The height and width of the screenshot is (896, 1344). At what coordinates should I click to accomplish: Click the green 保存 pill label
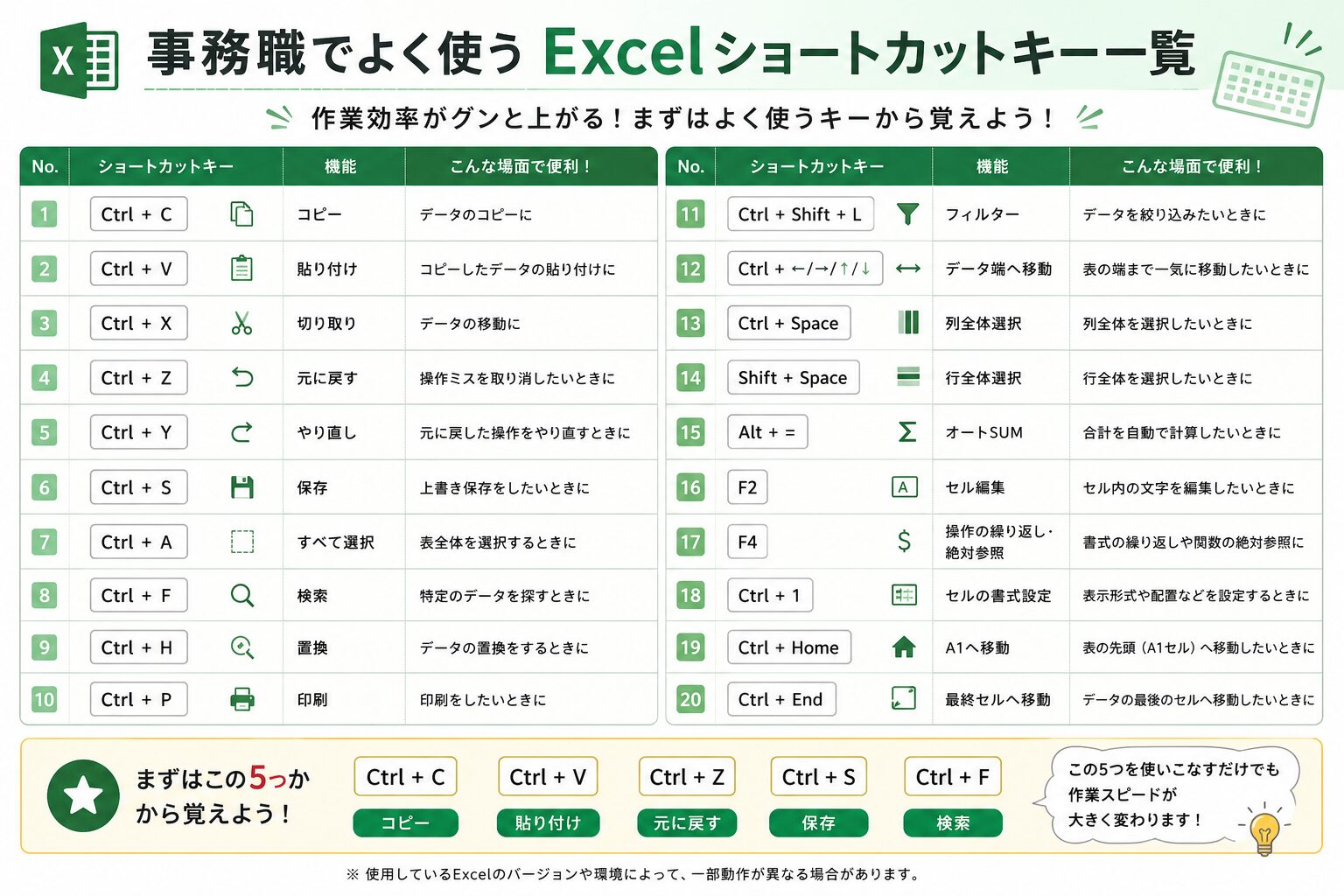tap(818, 822)
